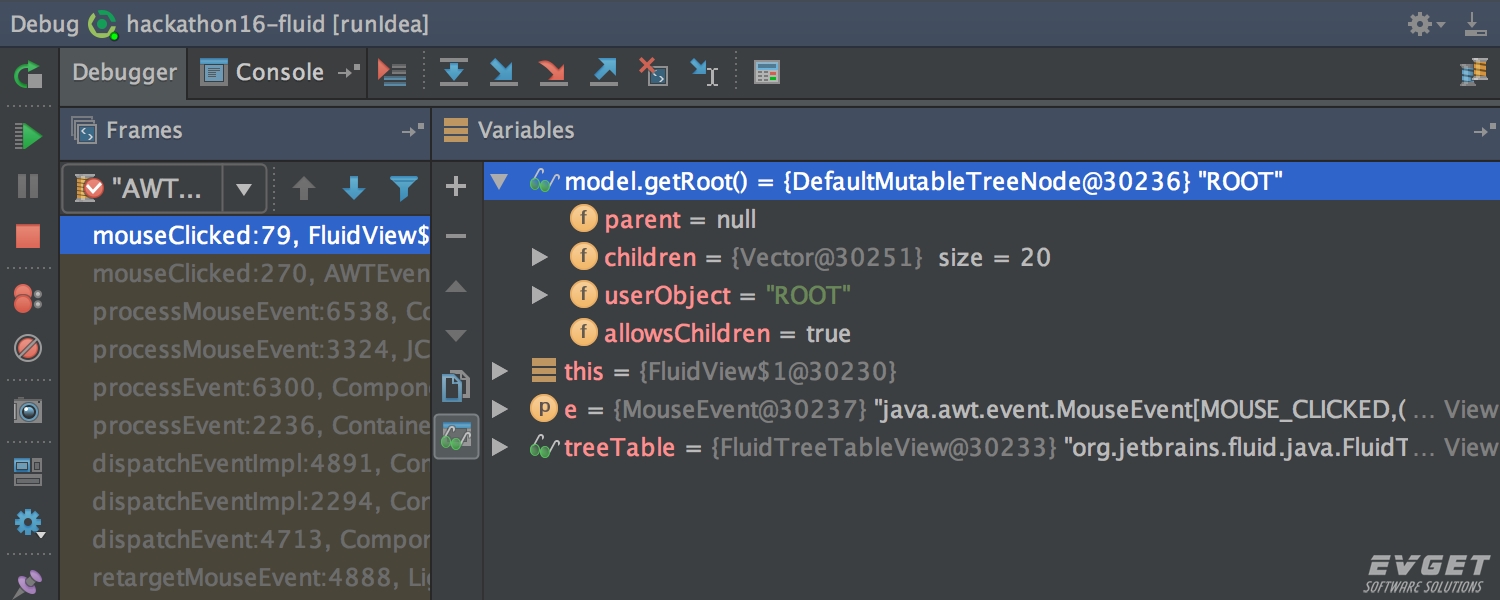
Task: Stop the debug session red square
Action: tap(28, 236)
